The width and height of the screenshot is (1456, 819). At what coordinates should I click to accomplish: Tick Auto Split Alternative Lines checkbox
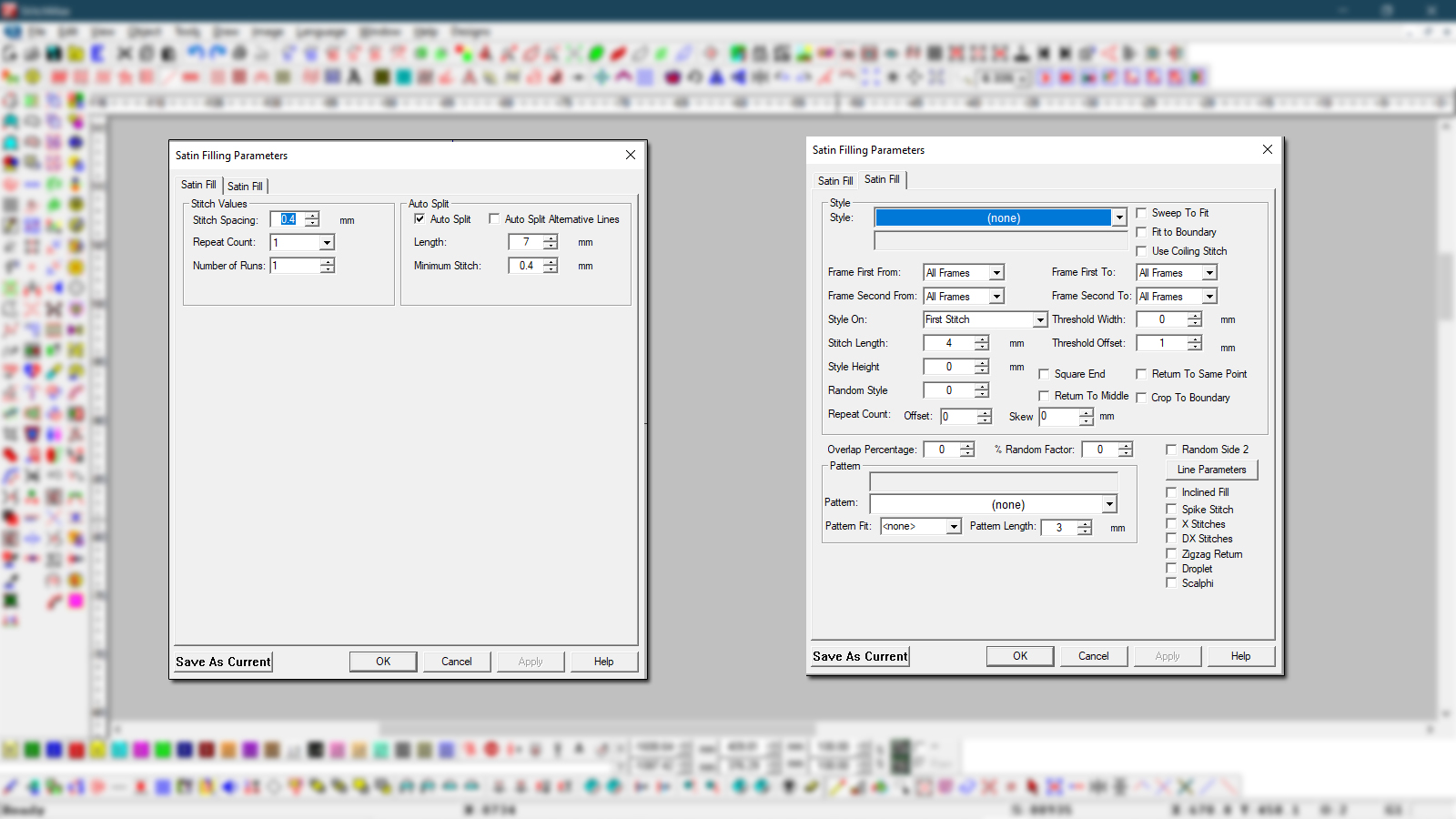[494, 219]
